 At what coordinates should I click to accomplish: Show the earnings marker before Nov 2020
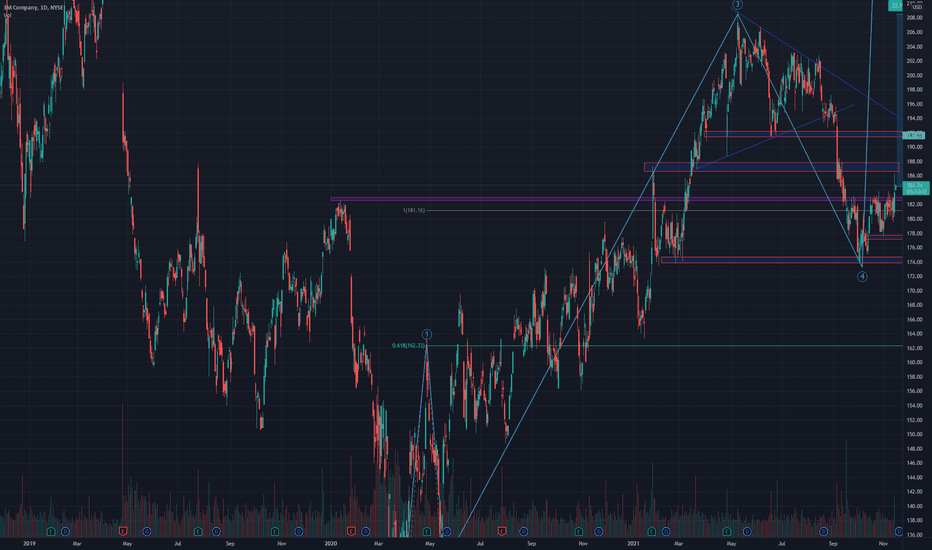point(578,531)
